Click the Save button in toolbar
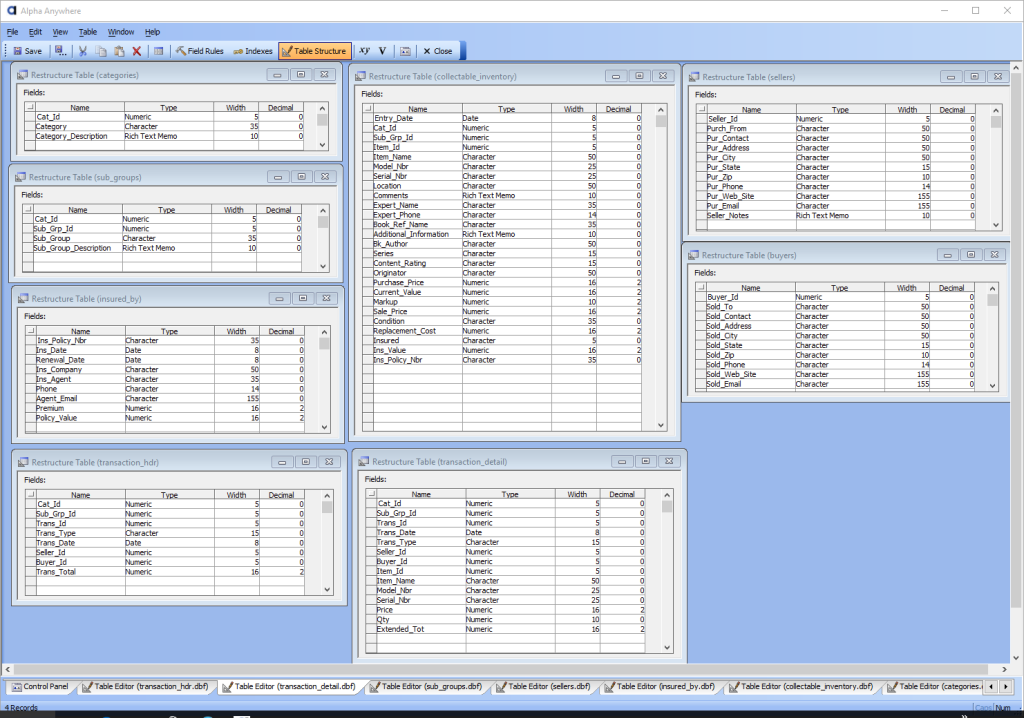This screenshot has height=718, width=1024. tap(27, 51)
